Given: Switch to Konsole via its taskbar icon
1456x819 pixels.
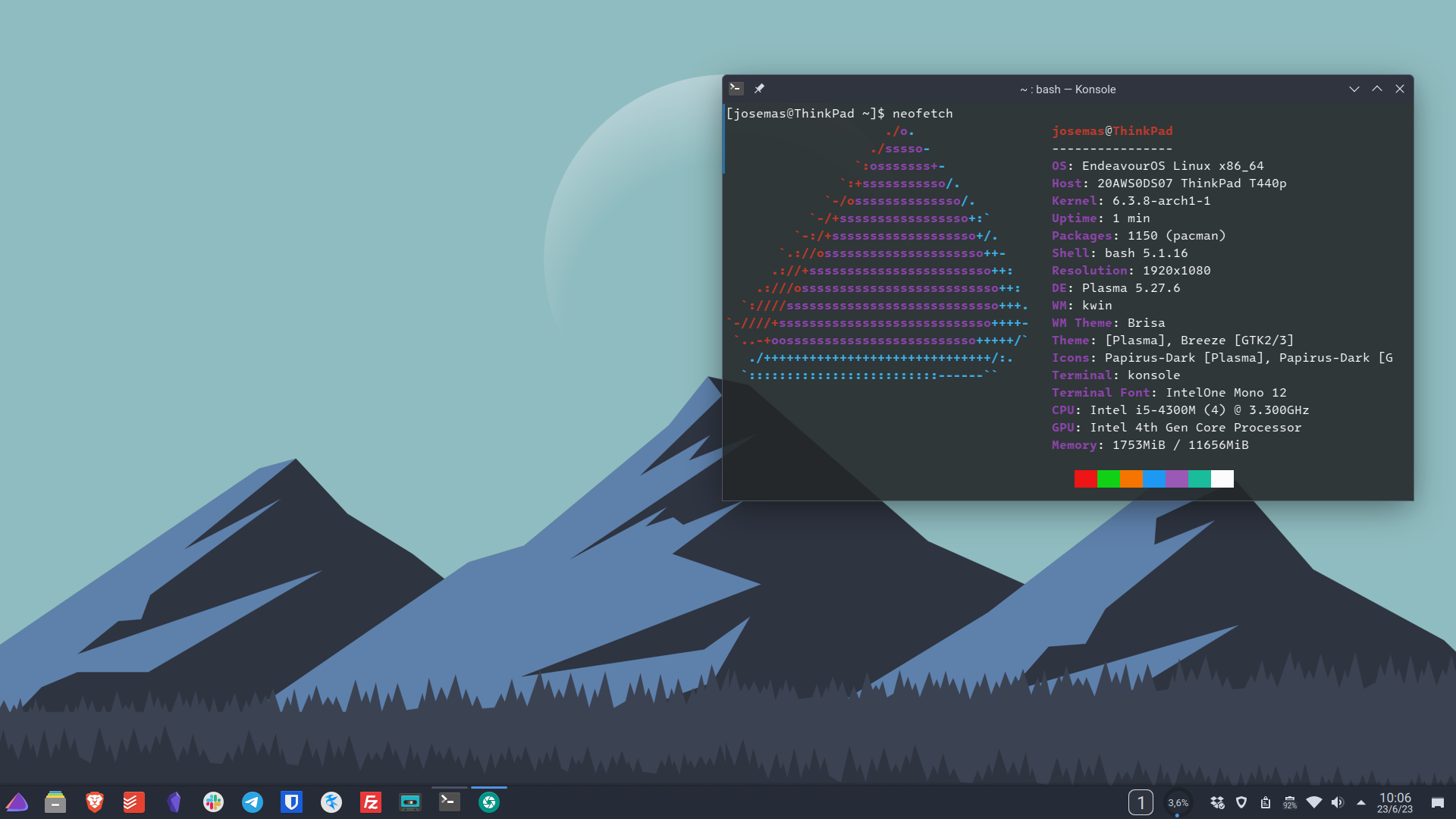Looking at the screenshot, I should click(450, 802).
